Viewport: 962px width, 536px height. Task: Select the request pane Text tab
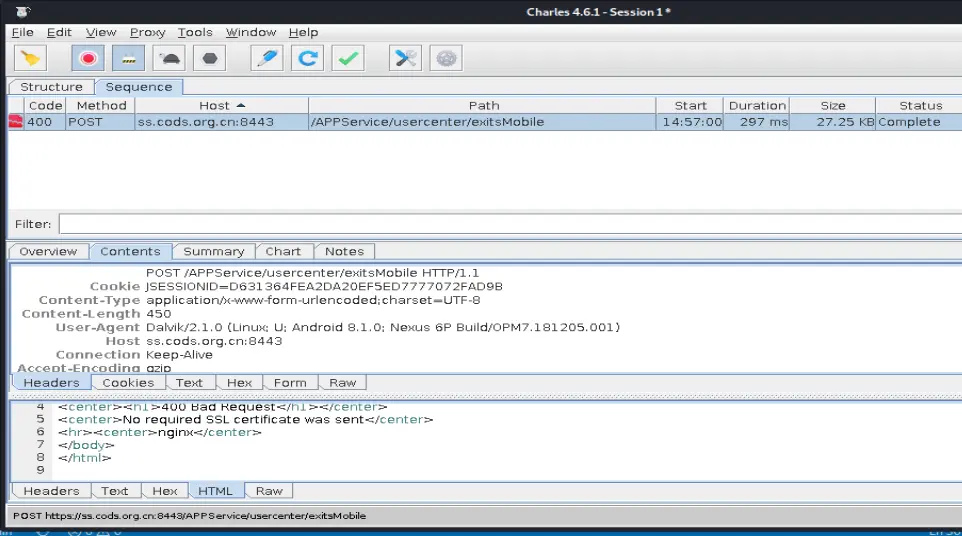coord(189,383)
